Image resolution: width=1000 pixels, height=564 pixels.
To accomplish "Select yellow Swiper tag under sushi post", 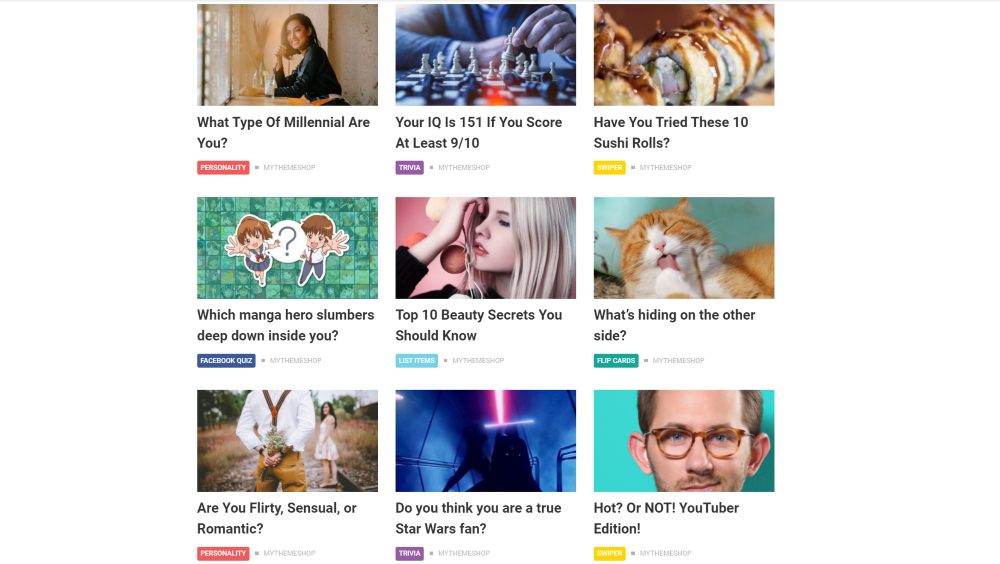I will click(x=610, y=168).
